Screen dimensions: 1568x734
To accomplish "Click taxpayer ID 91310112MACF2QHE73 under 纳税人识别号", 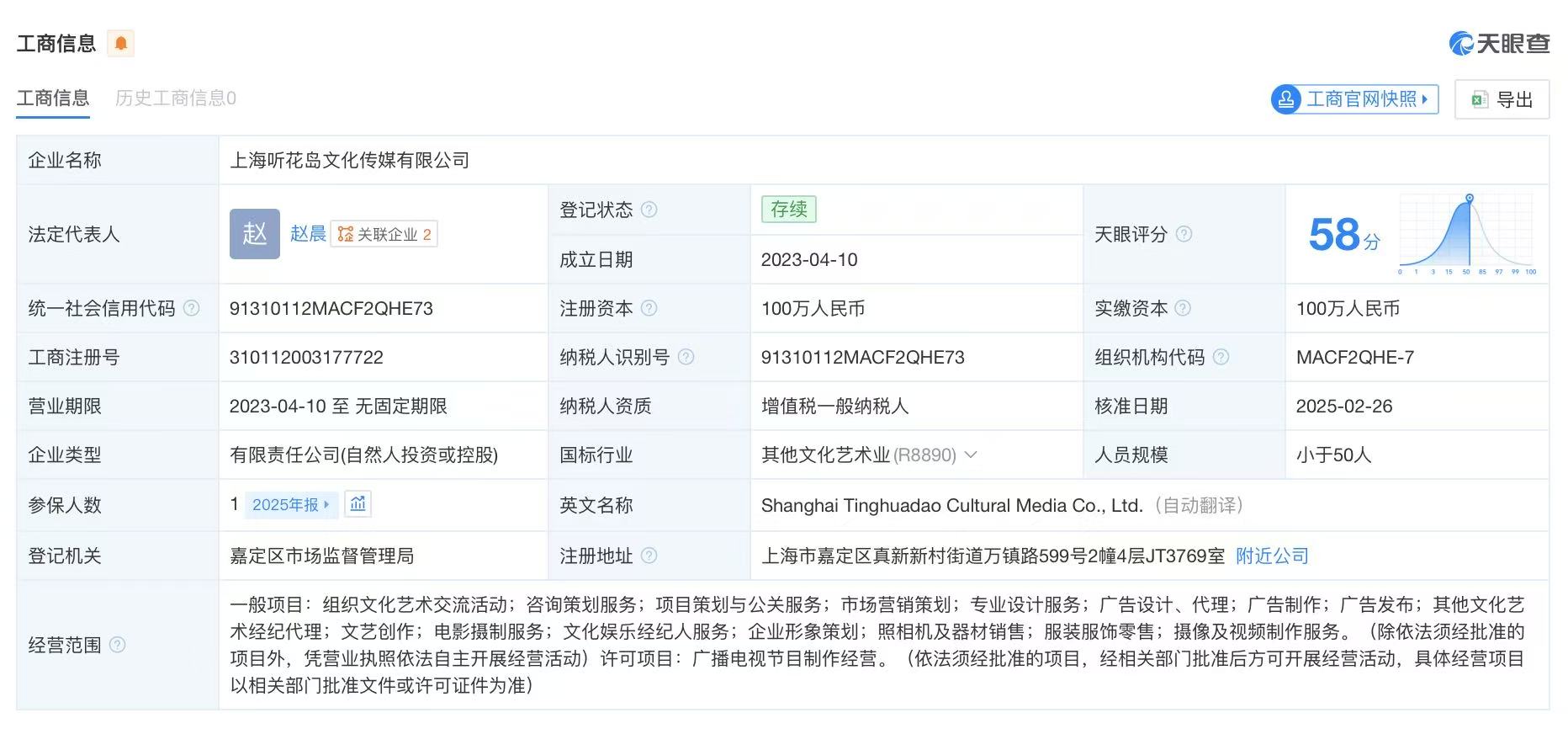I will tap(863, 357).
